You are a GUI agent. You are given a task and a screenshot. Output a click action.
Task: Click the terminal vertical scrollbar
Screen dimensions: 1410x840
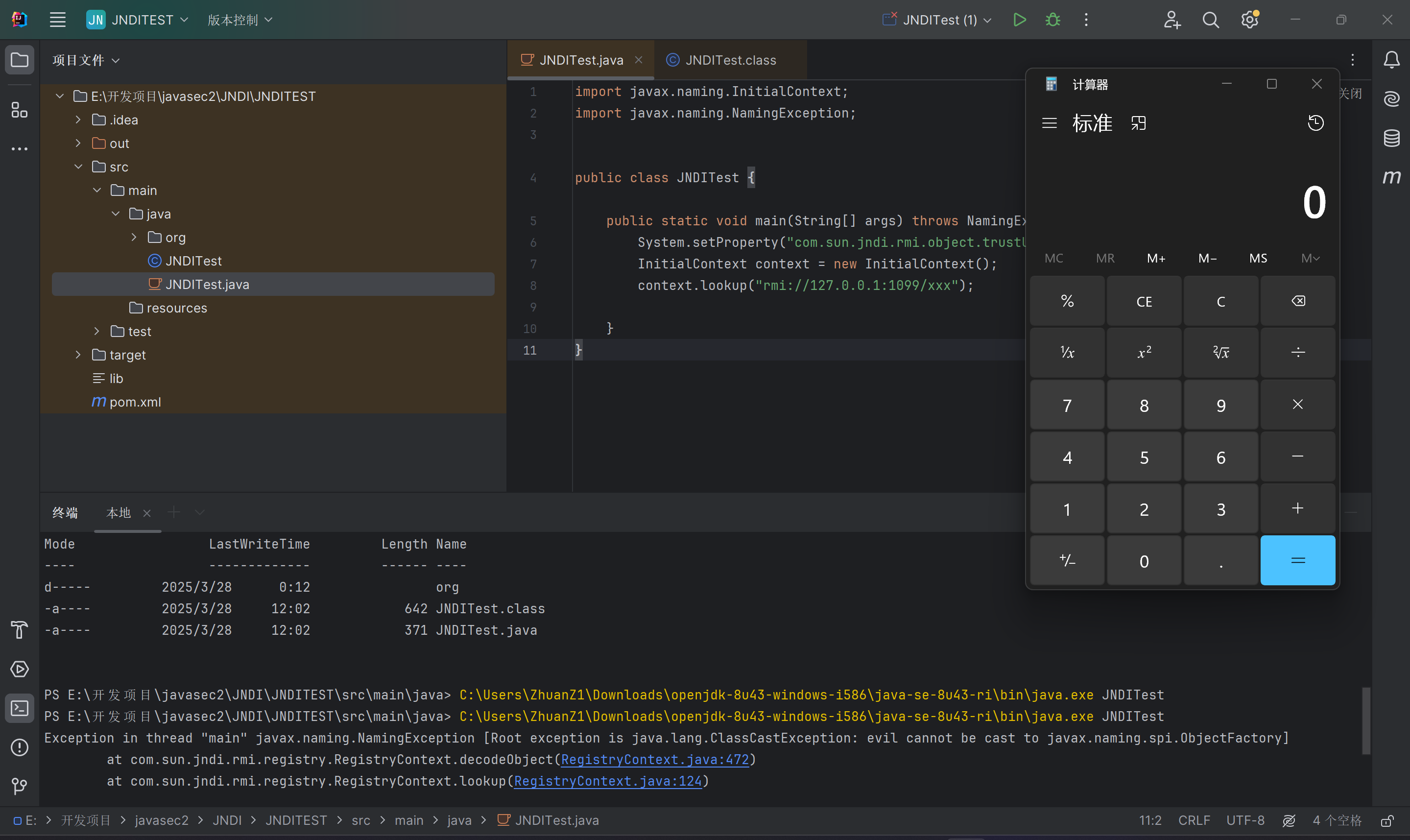click(x=1365, y=720)
